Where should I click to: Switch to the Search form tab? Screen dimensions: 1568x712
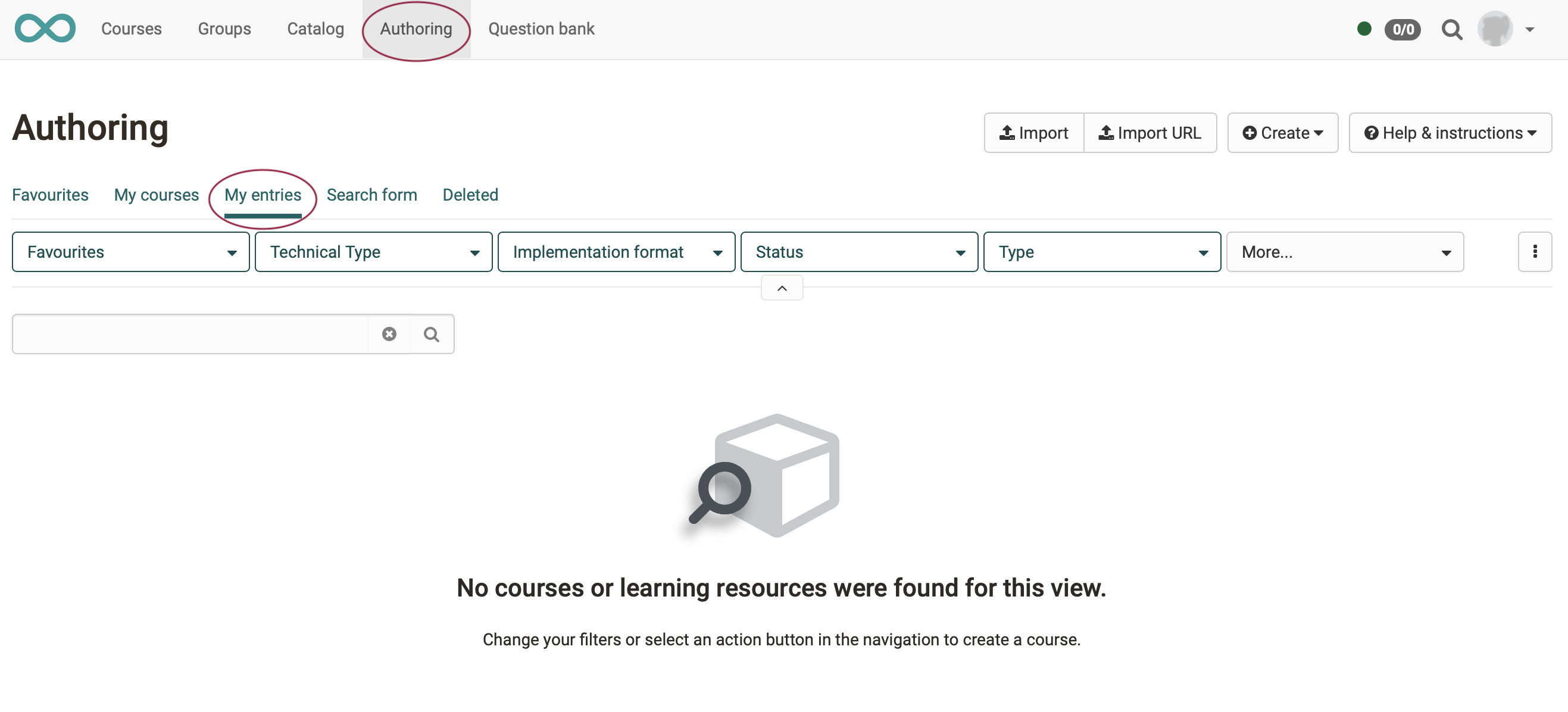[x=371, y=195]
